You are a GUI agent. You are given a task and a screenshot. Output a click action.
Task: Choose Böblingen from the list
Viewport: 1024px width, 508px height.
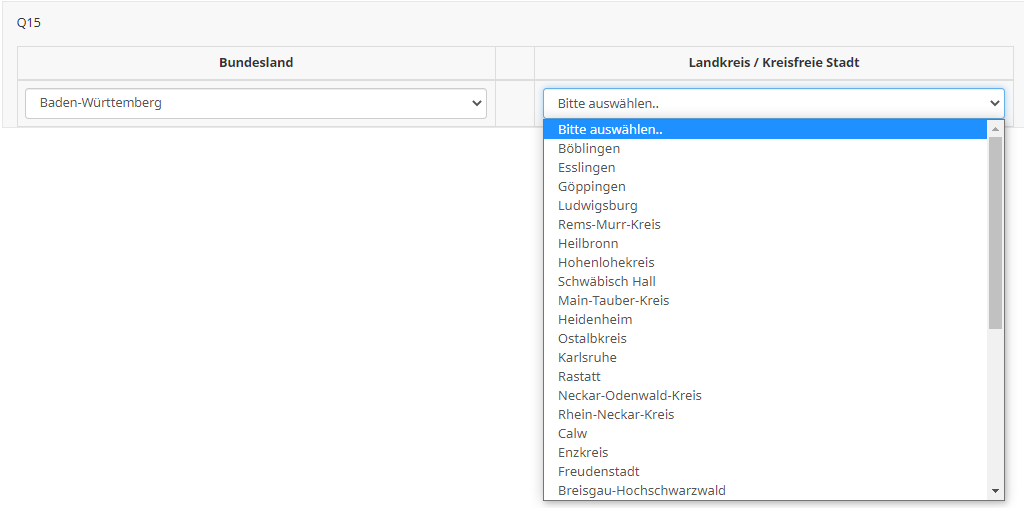589,149
